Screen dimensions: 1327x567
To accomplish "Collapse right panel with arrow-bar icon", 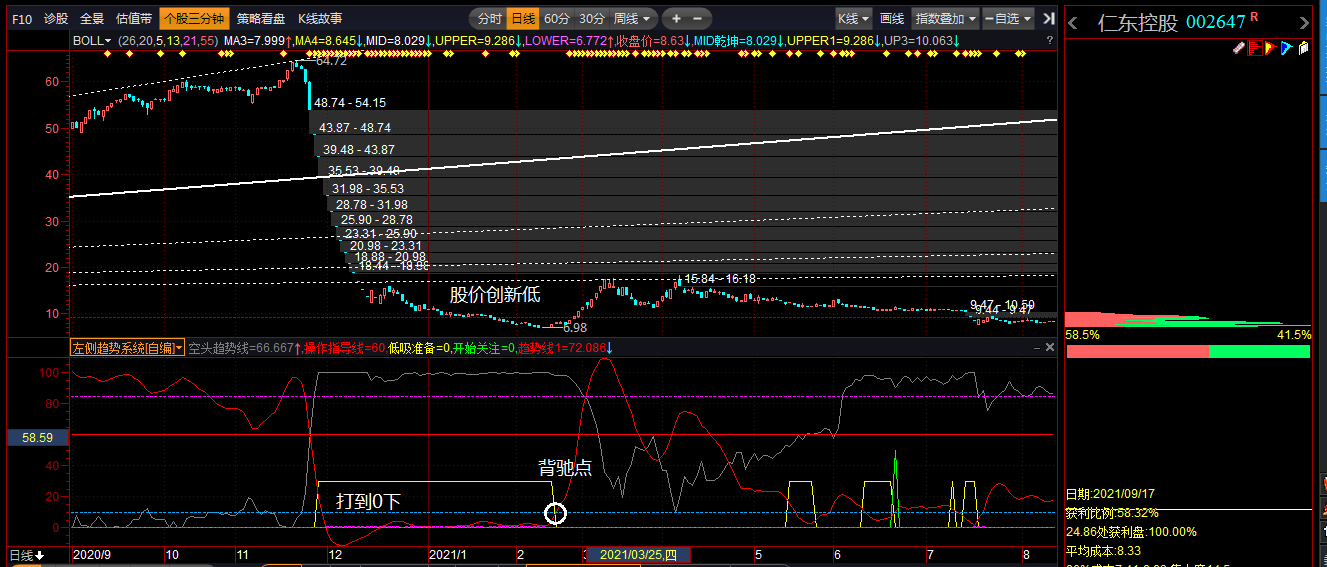I will tap(1048, 18).
